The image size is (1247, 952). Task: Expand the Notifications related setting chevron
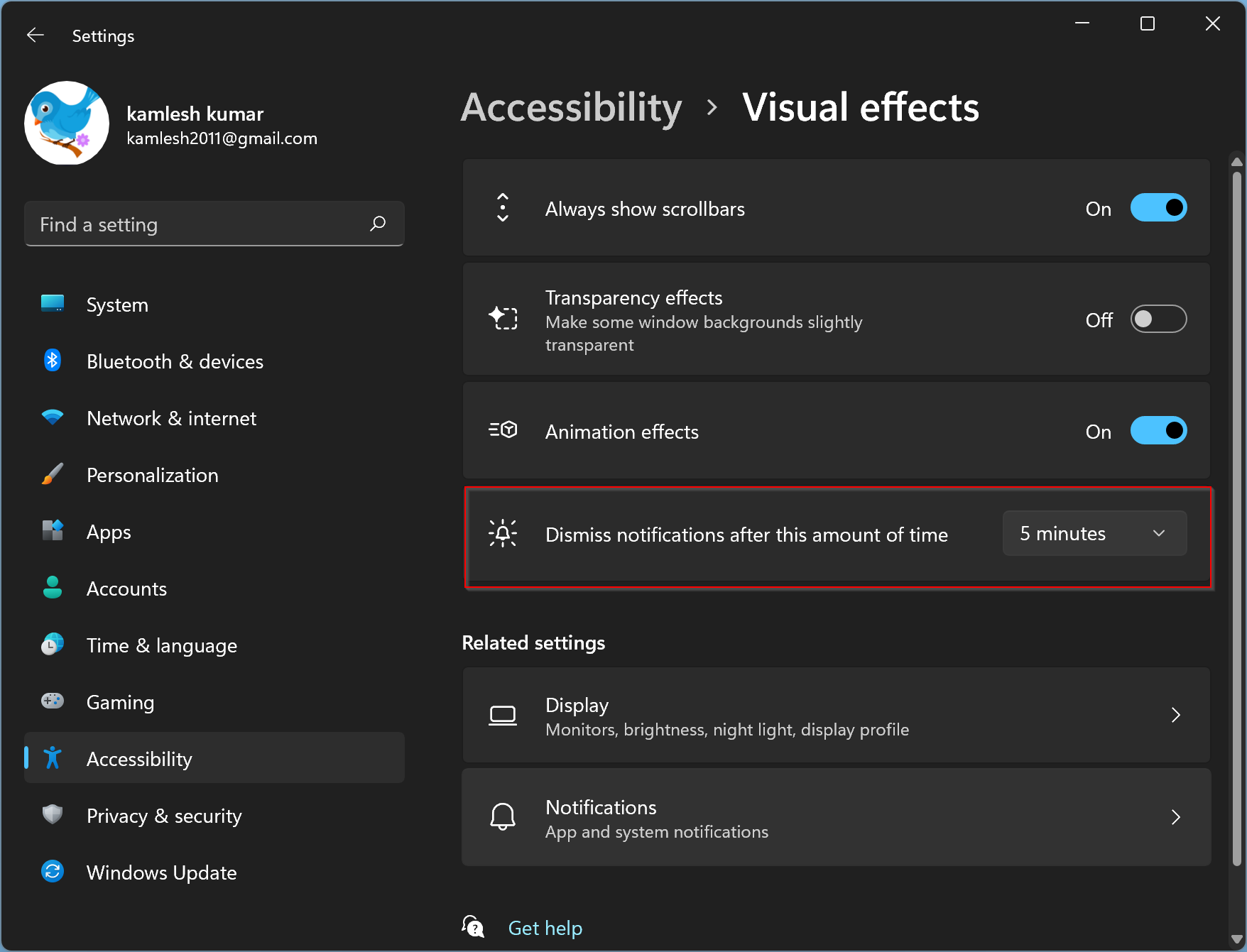1176,817
